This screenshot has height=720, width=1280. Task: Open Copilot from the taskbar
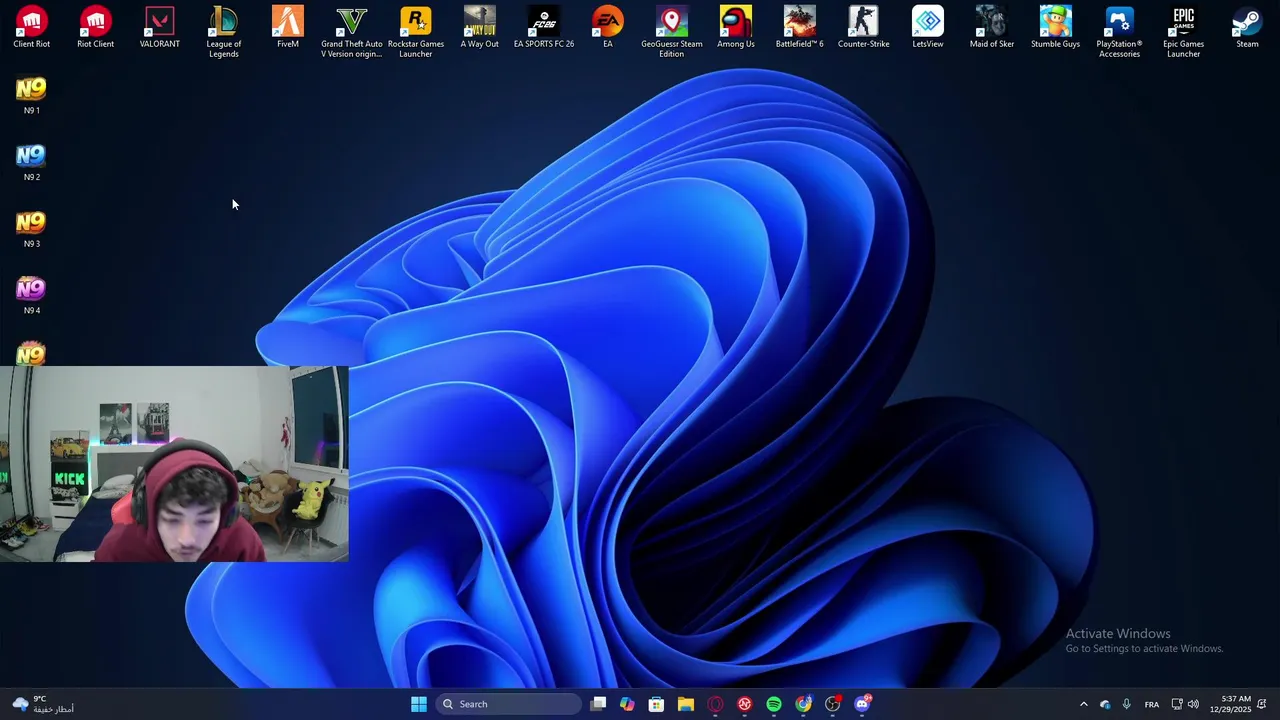pyautogui.click(x=627, y=704)
